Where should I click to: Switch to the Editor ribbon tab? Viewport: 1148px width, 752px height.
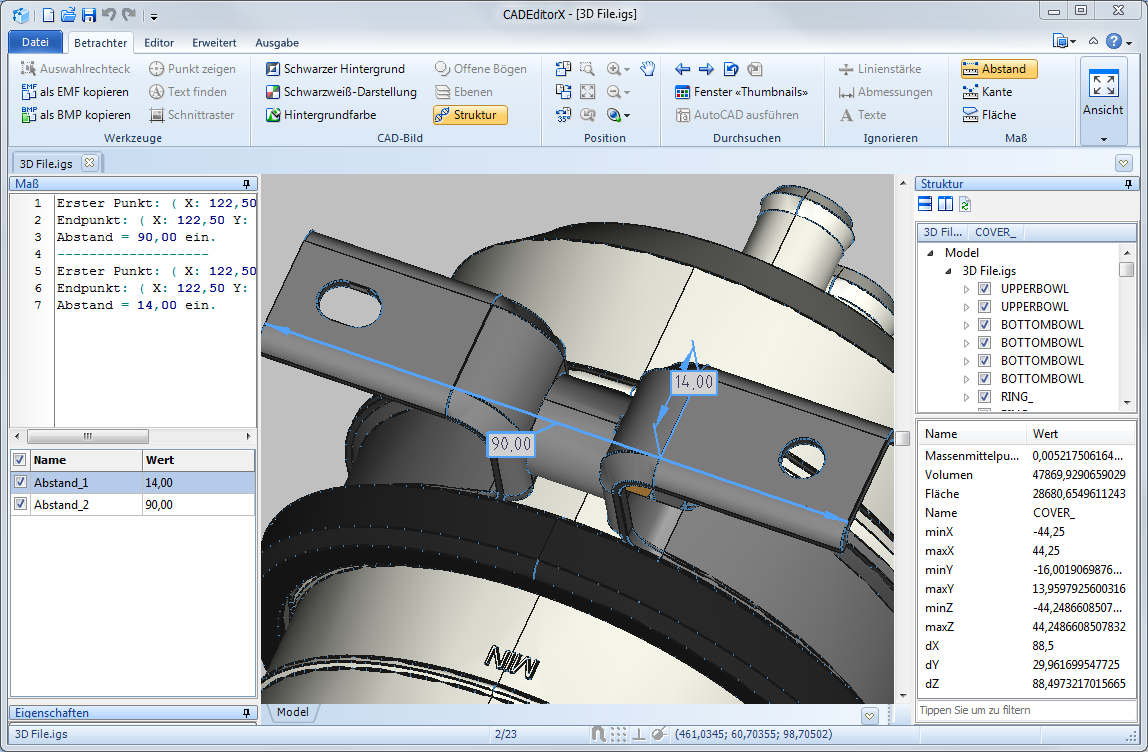(158, 43)
